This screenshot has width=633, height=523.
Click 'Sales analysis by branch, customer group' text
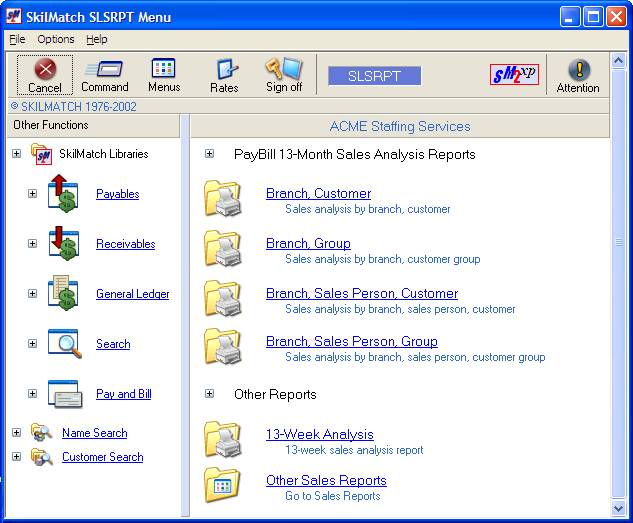click(383, 259)
